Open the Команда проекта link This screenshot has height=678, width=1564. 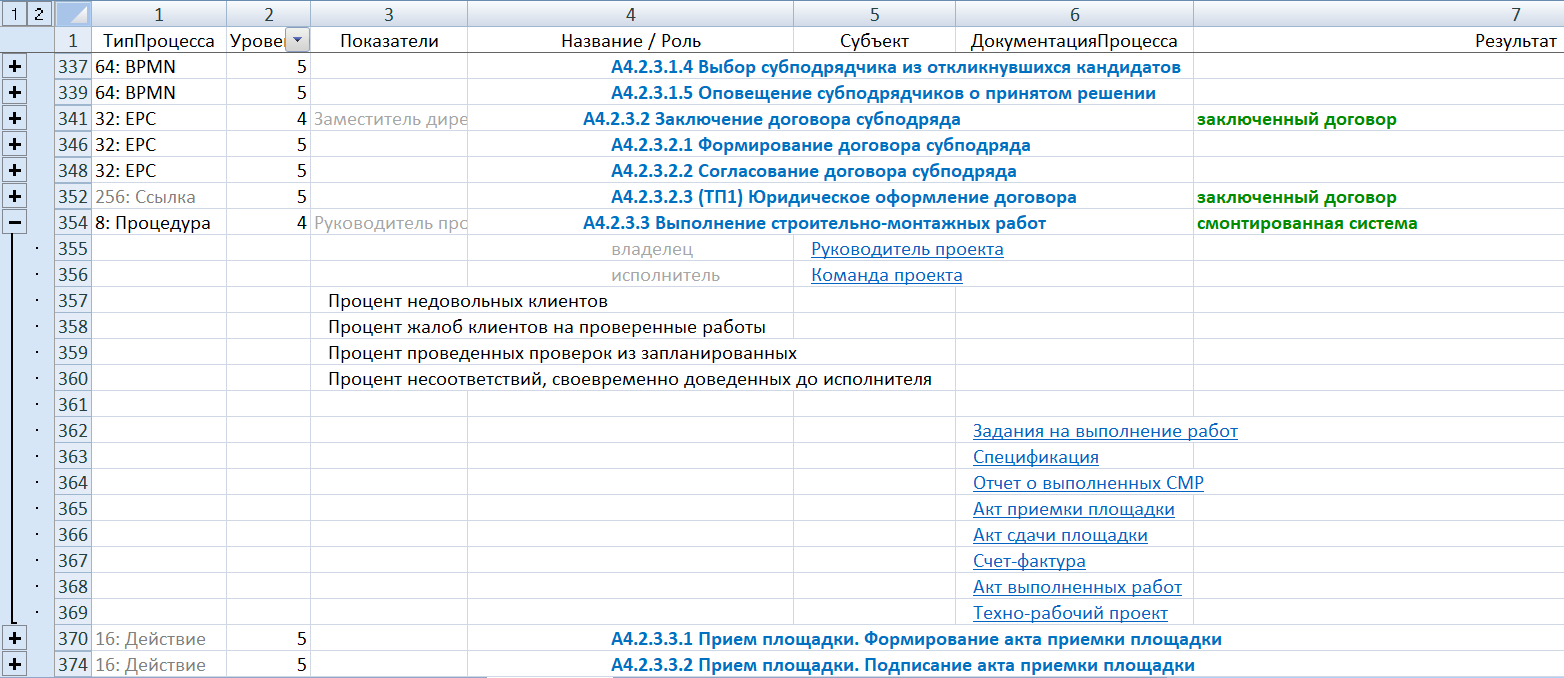click(x=887, y=275)
